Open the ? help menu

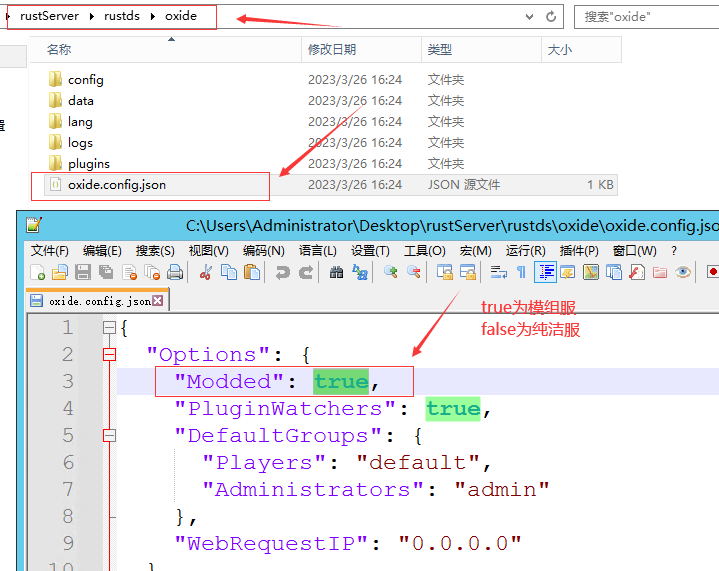674,251
